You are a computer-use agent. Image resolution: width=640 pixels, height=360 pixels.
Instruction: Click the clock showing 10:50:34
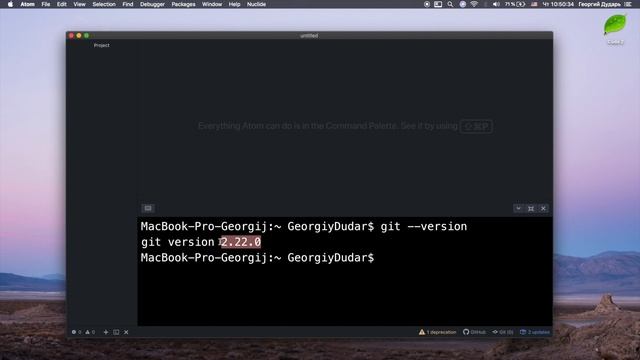[558, 4]
